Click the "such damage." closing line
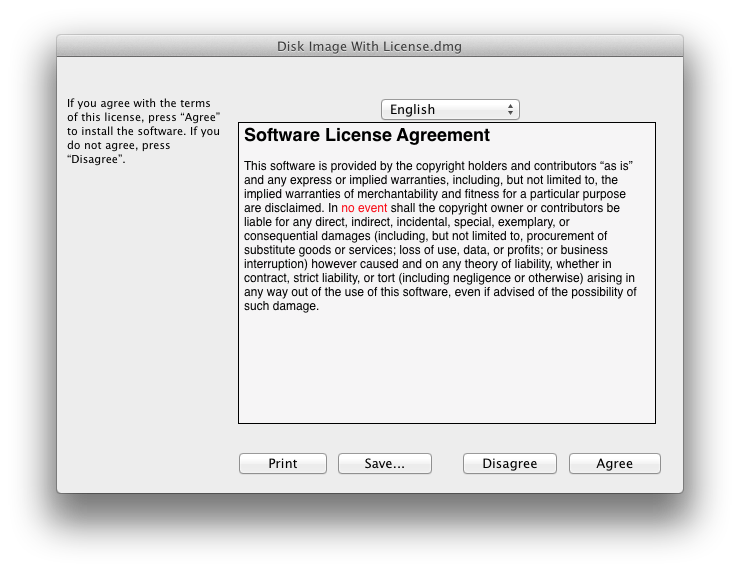 [x=281, y=306]
